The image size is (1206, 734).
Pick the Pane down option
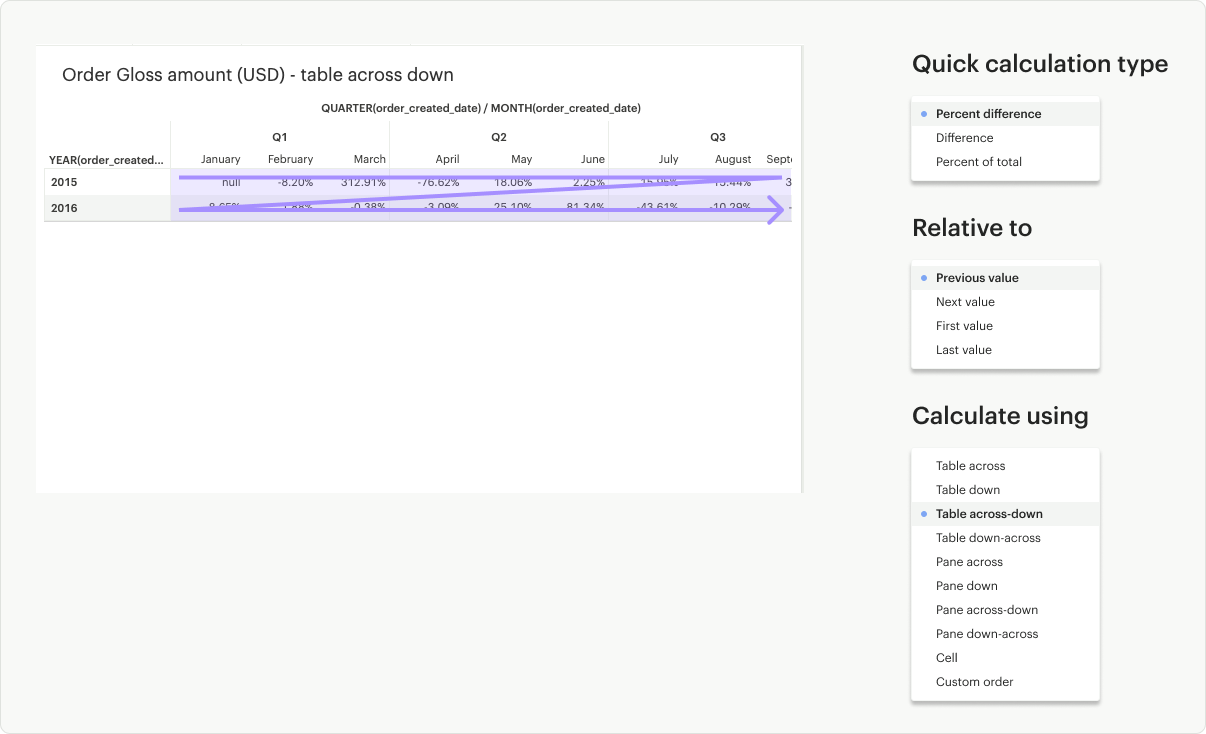click(966, 586)
